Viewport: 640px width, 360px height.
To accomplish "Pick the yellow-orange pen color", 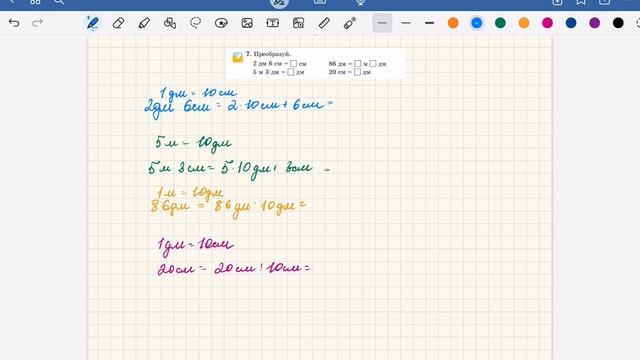I will (x=524, y=23).
